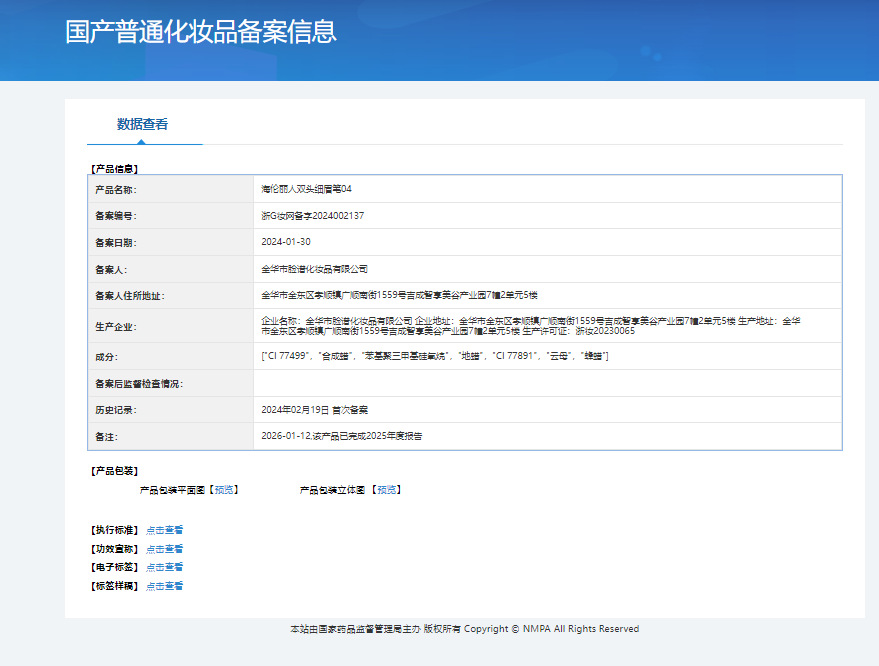Select the 备案人住所地址 address value
The width and height of the screenshot is (879, 666).
pyautogui.click(x=399, y=295)
